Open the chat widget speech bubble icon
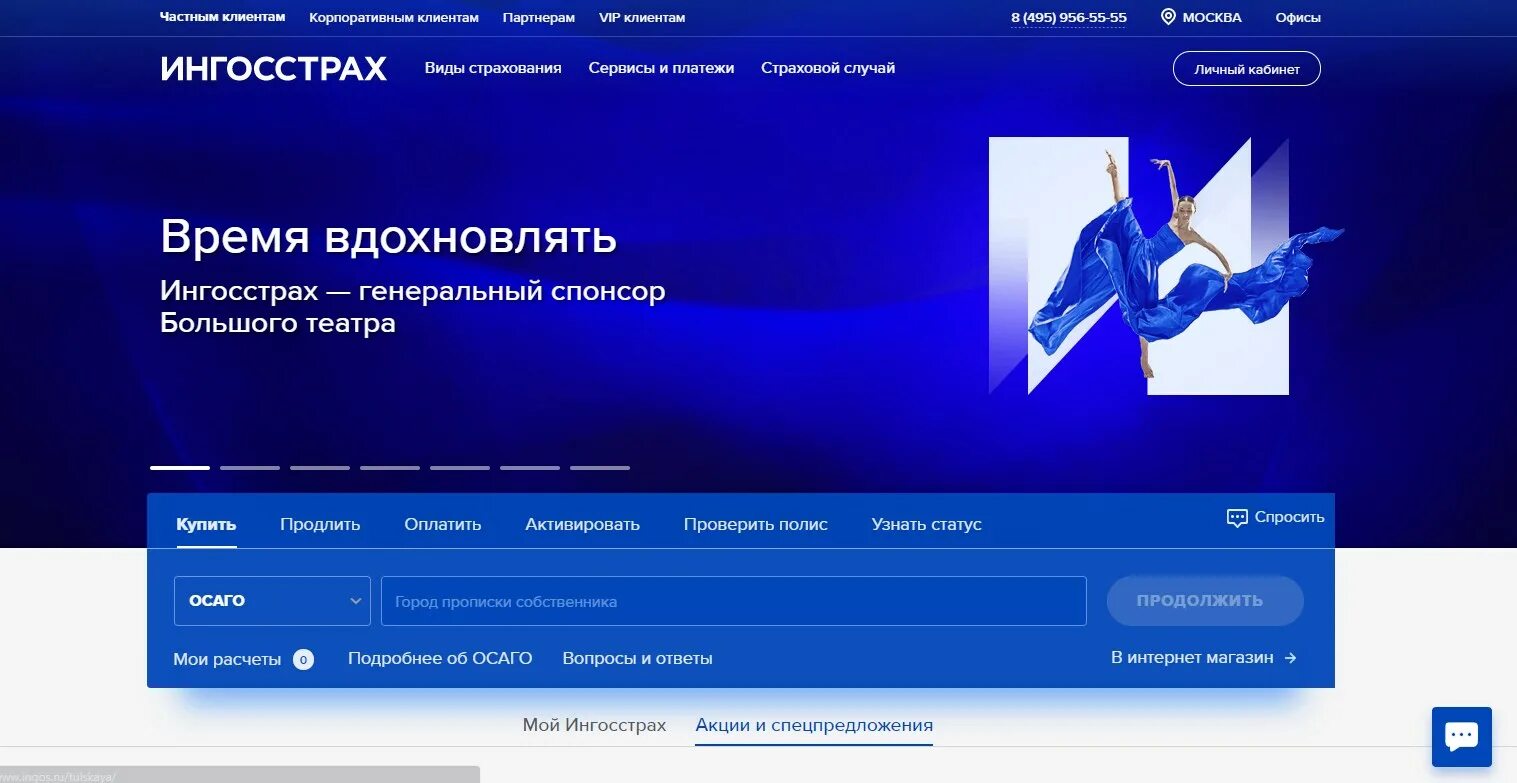The width and height of the screenshot is (1517, 783). (x=1461, y=737)
